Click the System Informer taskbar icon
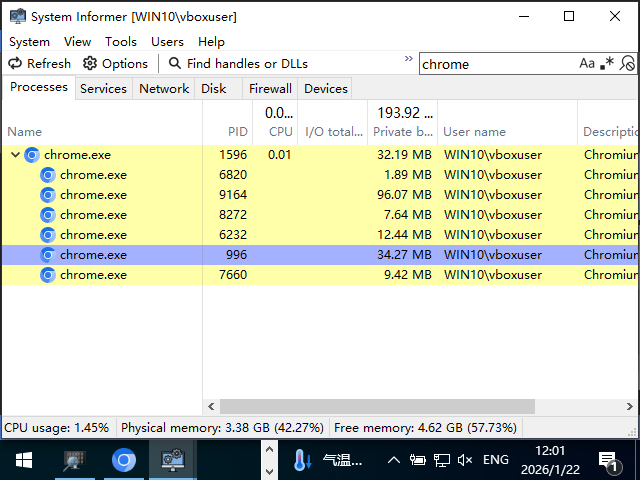Screen dimensions: 640x480 click(x=173, y=460)
